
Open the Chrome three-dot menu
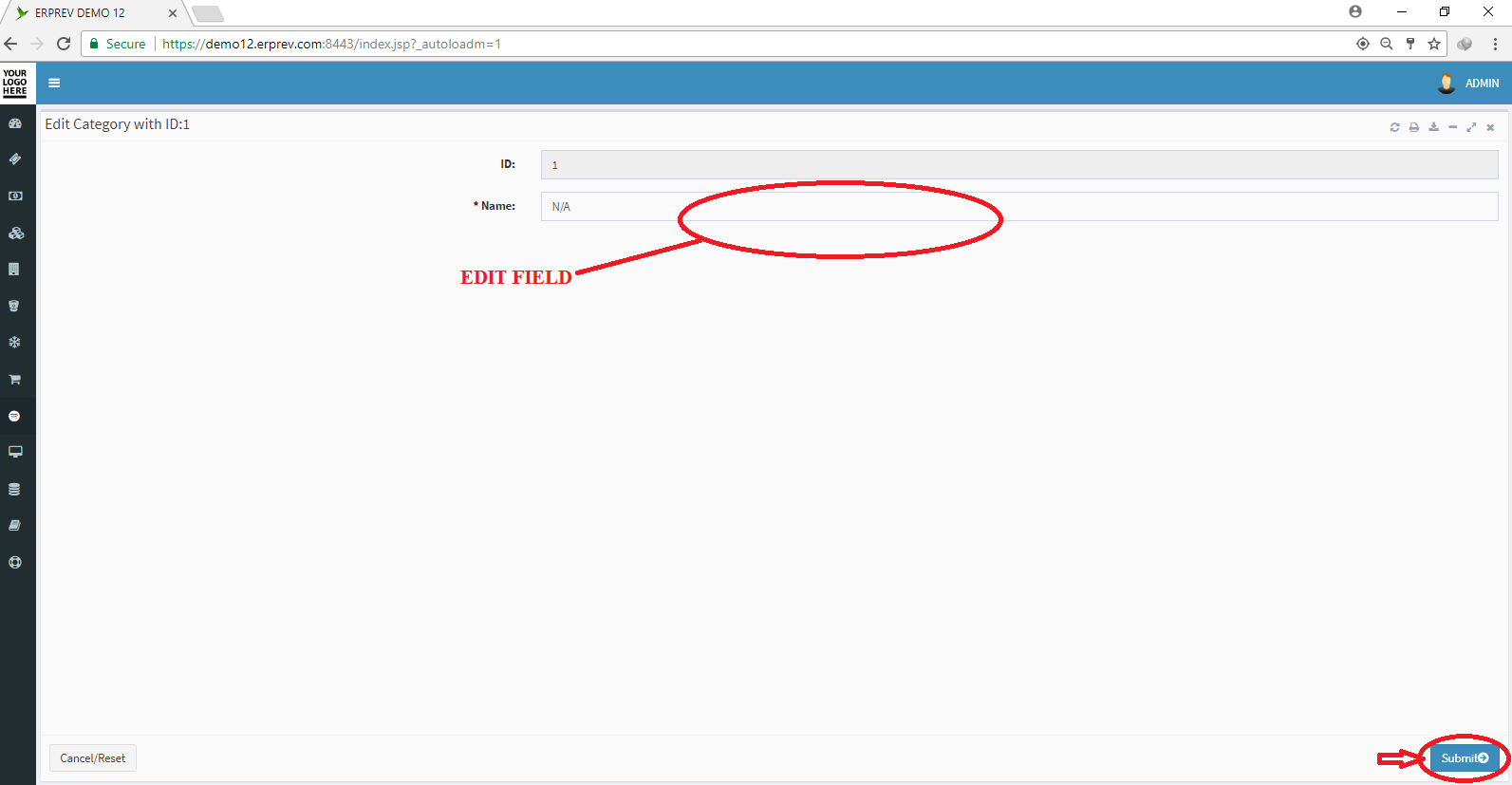tap(1495, 44)
